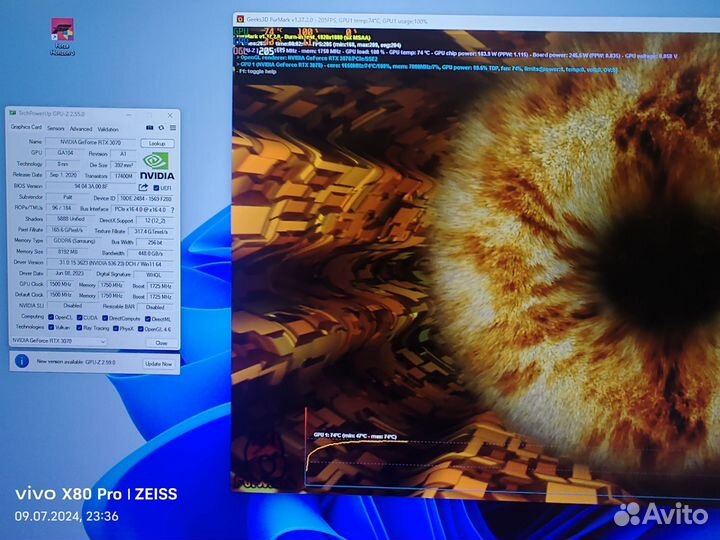This screenshot has height=540, width=720.
Task: Click the GPU-Z screenshot camera icon
Action: tap(149, 128)
